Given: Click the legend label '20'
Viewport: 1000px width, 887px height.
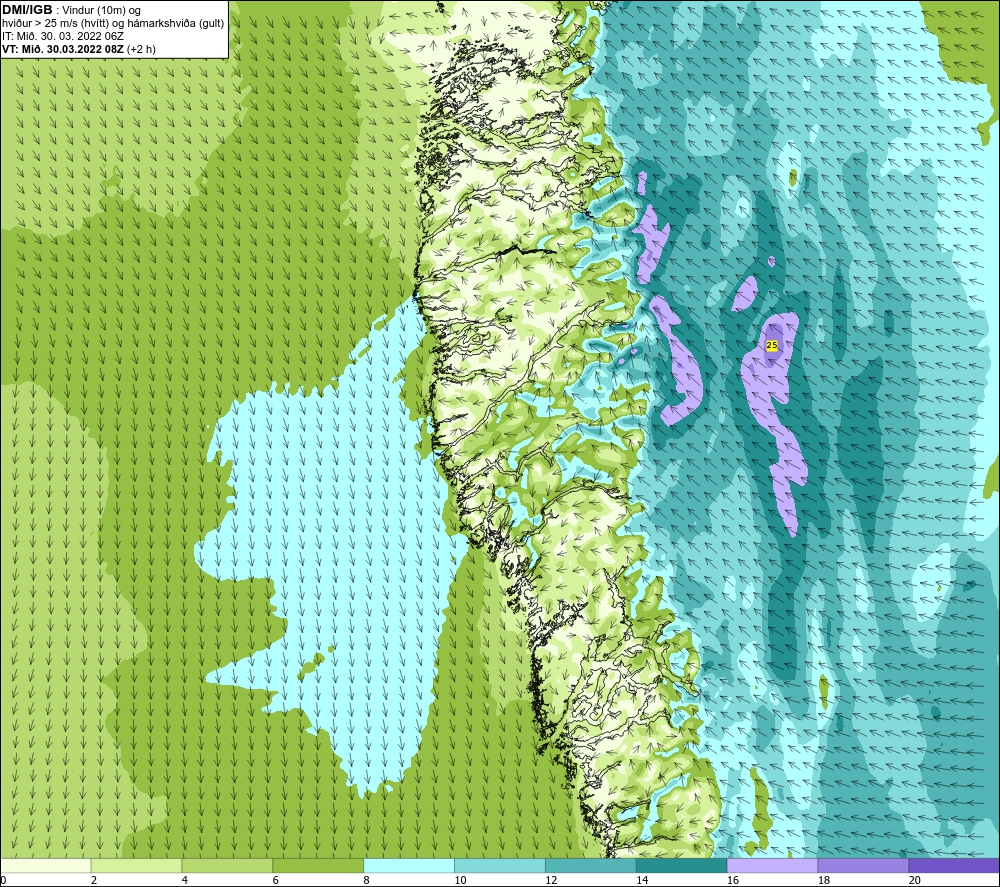Looking at the screenshot, I should (914, 880).
